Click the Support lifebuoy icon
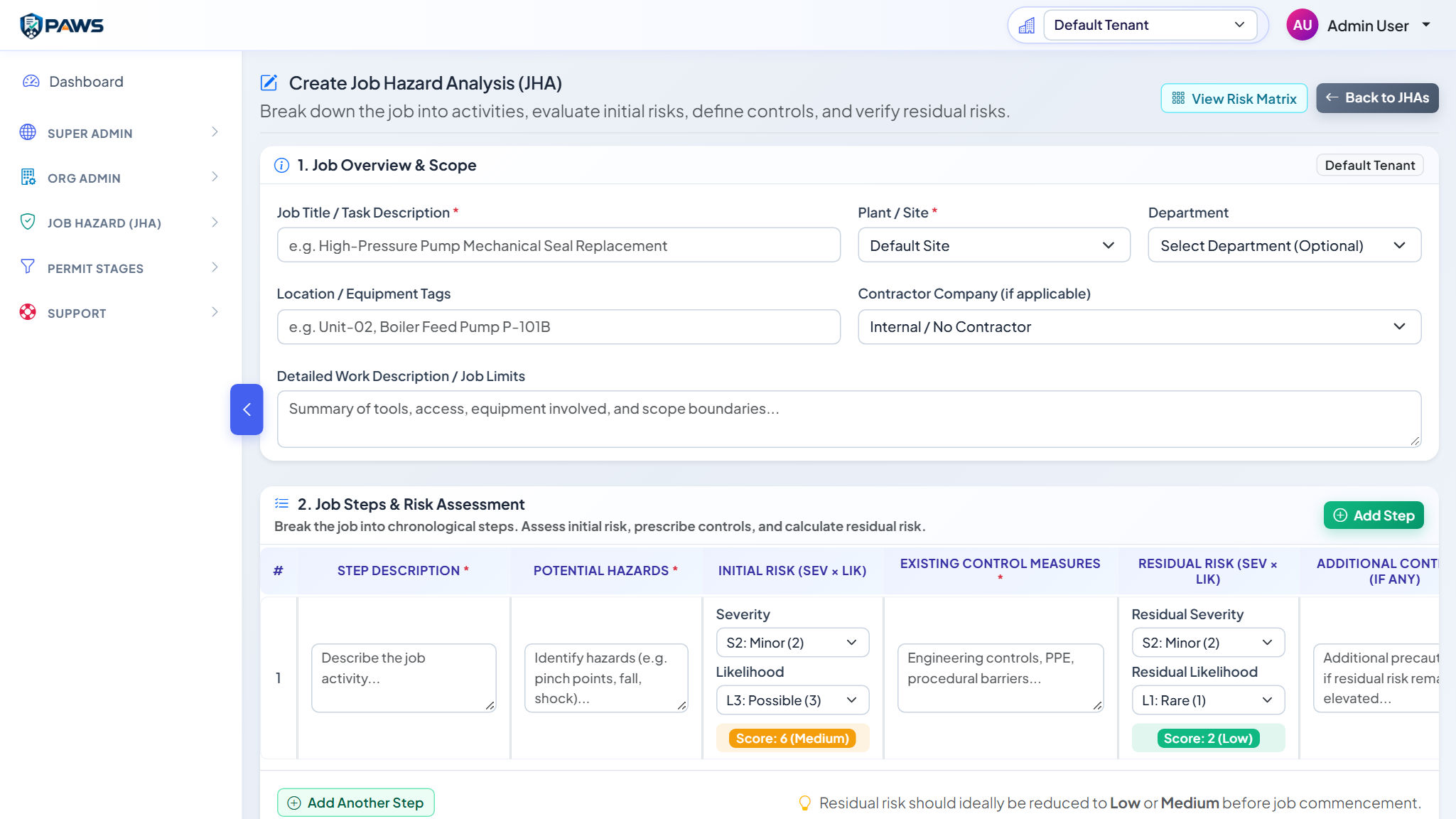Viewport: 1456px width, 819px height. 28,312
